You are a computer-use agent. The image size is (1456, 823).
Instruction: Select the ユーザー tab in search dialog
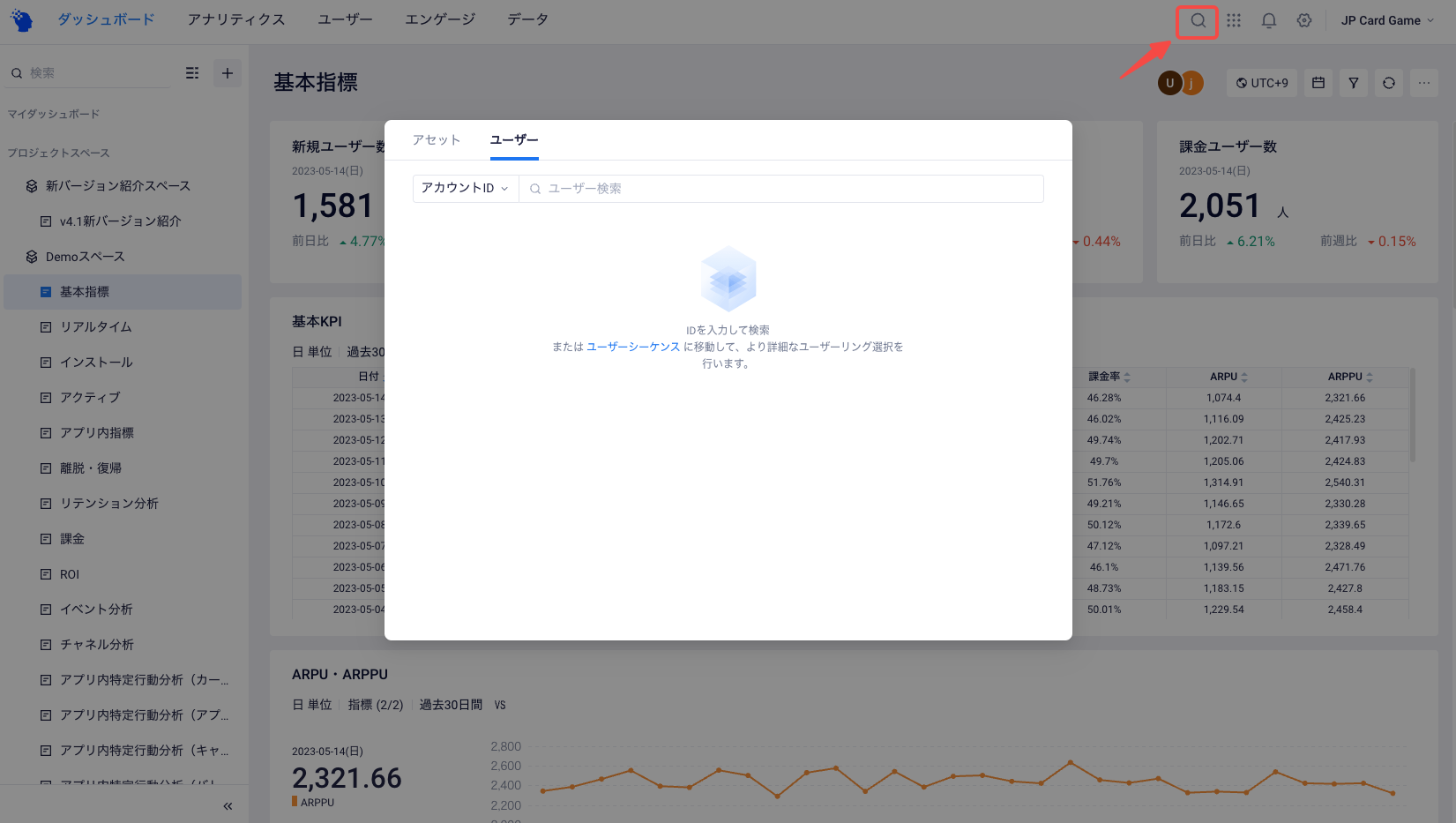tap(514, 140)
